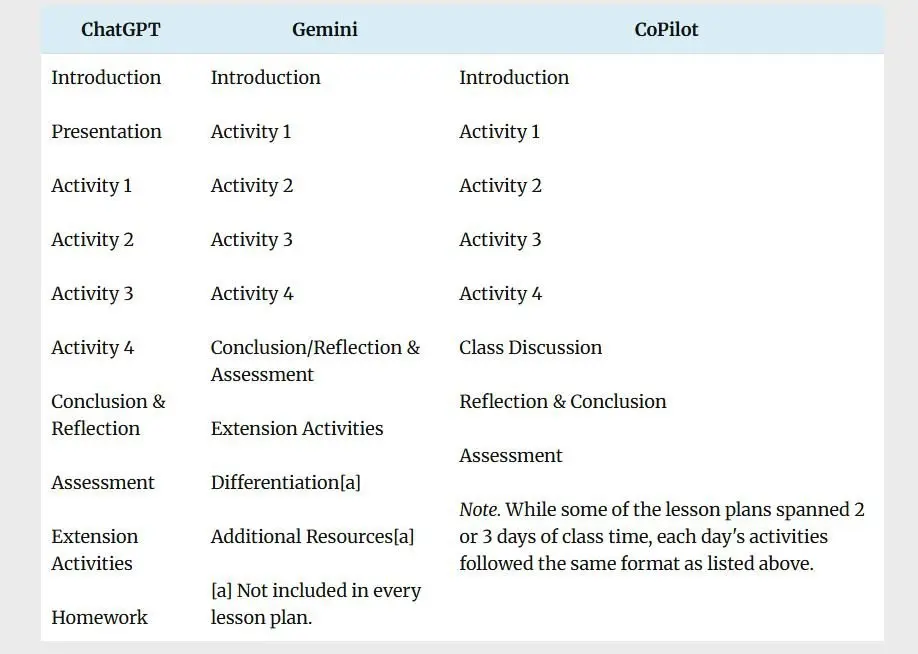
Task: Click the Assessment entry under ChatGPT
Action: point(103,482)
